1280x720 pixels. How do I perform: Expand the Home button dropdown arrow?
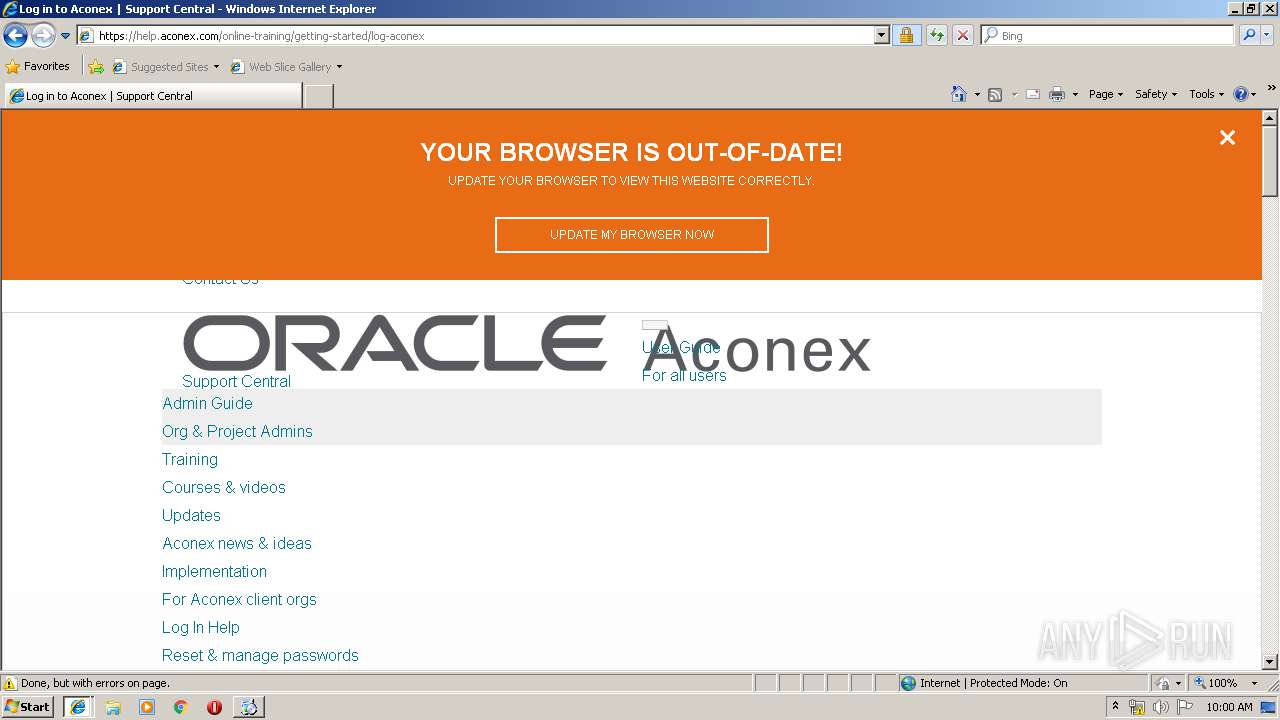coord(977,94)
